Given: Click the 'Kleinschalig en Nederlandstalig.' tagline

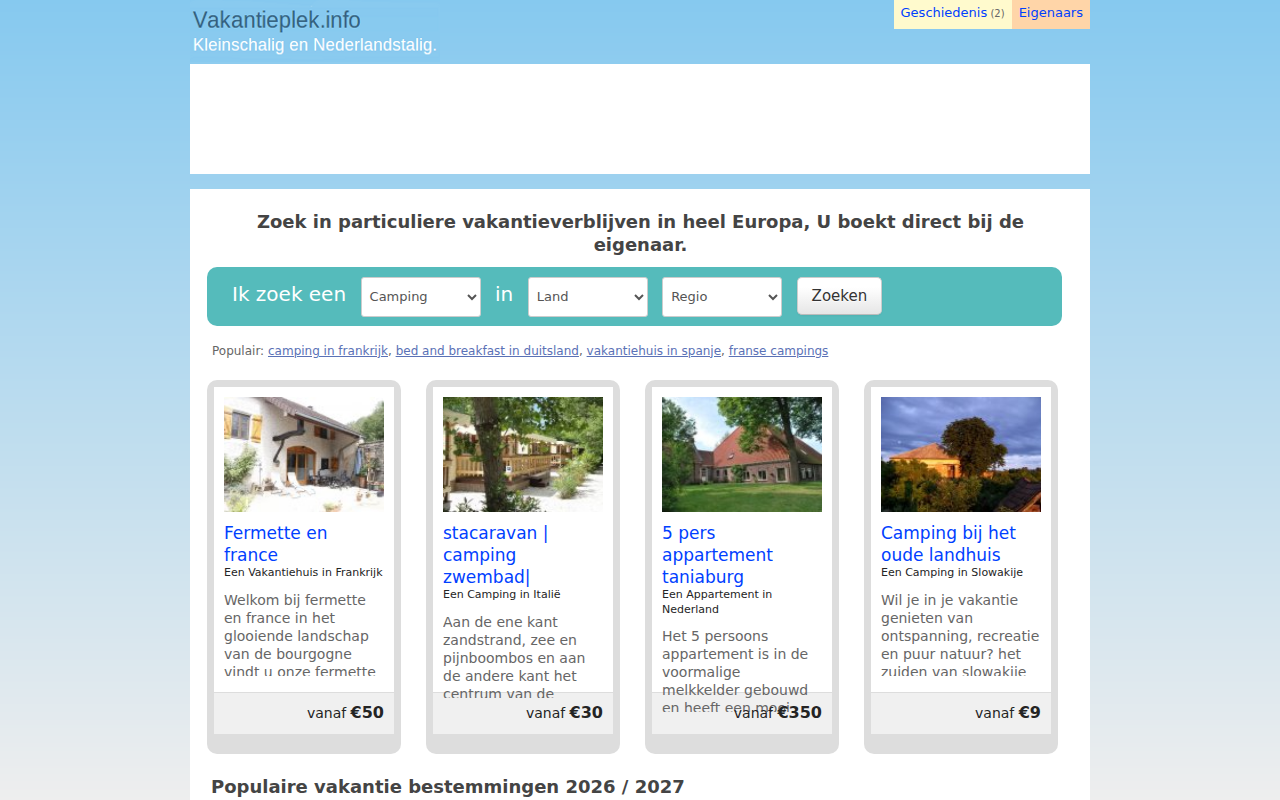Looking at the screenshot, I should click(315, 45).
